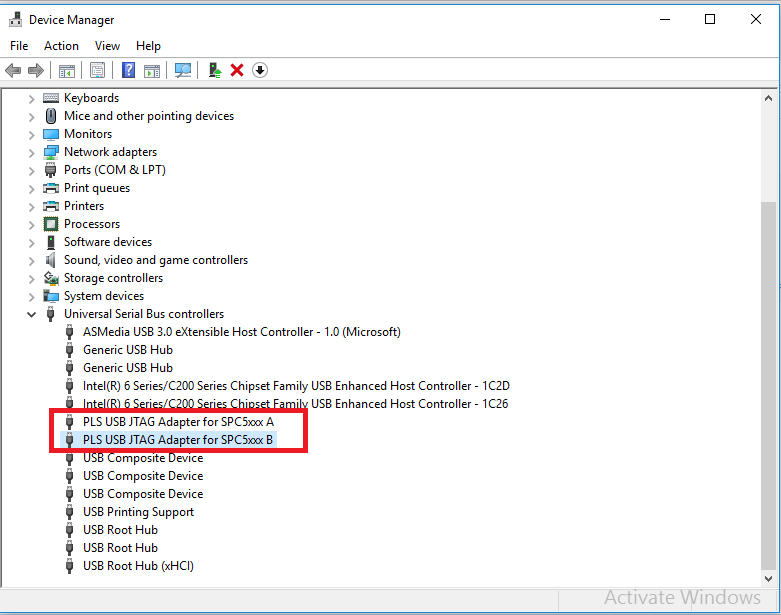Select USB Root Hub (xHCI) device
781x615 pixels.
tap(138, 566)
